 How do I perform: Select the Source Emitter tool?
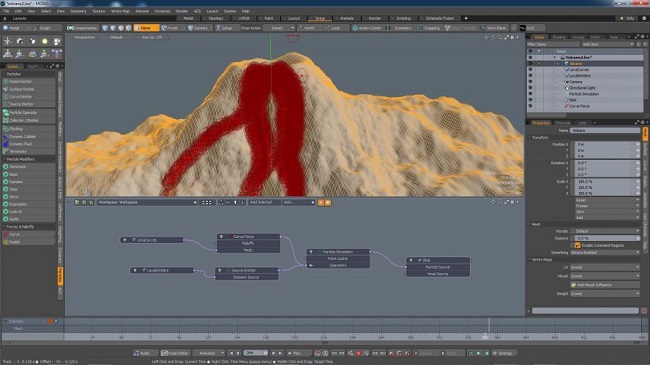point(29,104)
